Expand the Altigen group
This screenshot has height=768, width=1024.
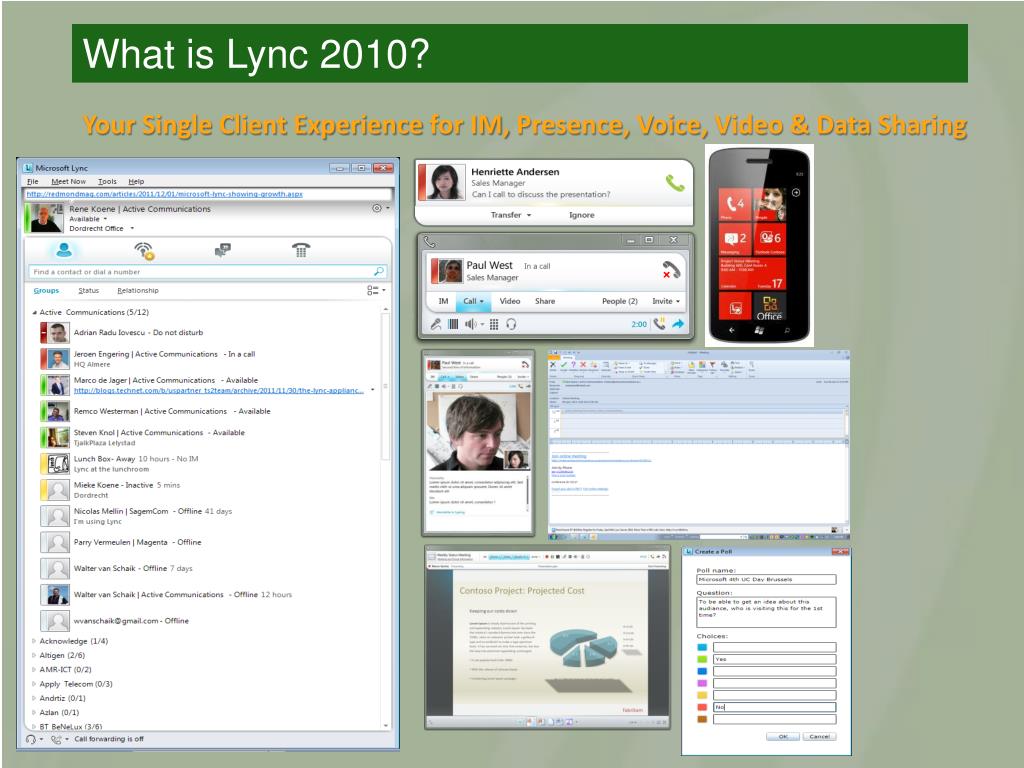coord(34,655)
